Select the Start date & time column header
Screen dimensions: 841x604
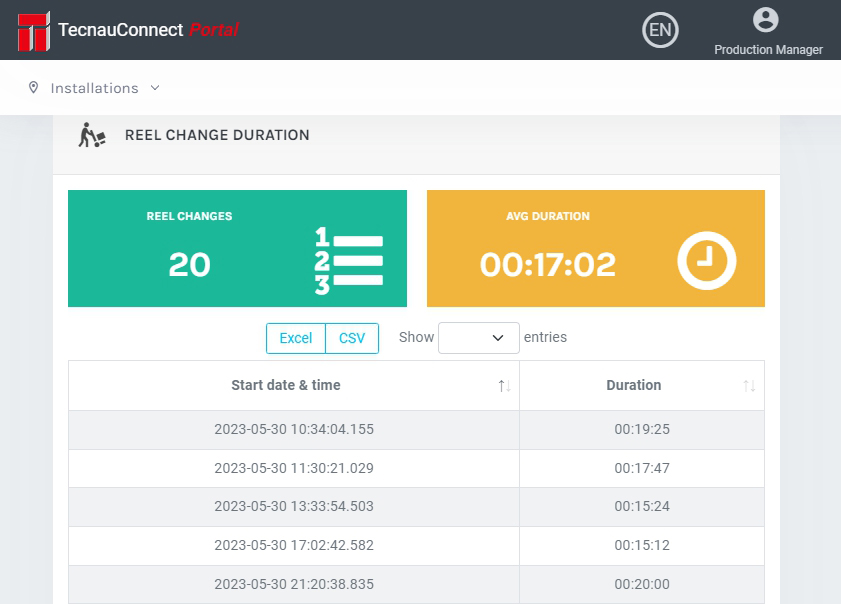click(286, 385)
